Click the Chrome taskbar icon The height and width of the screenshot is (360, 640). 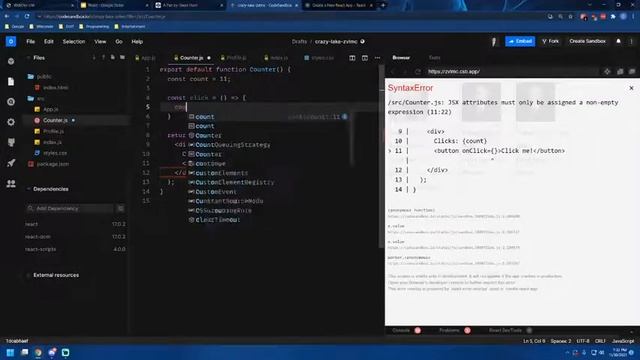pyautogui.click(x=38, y=353)
